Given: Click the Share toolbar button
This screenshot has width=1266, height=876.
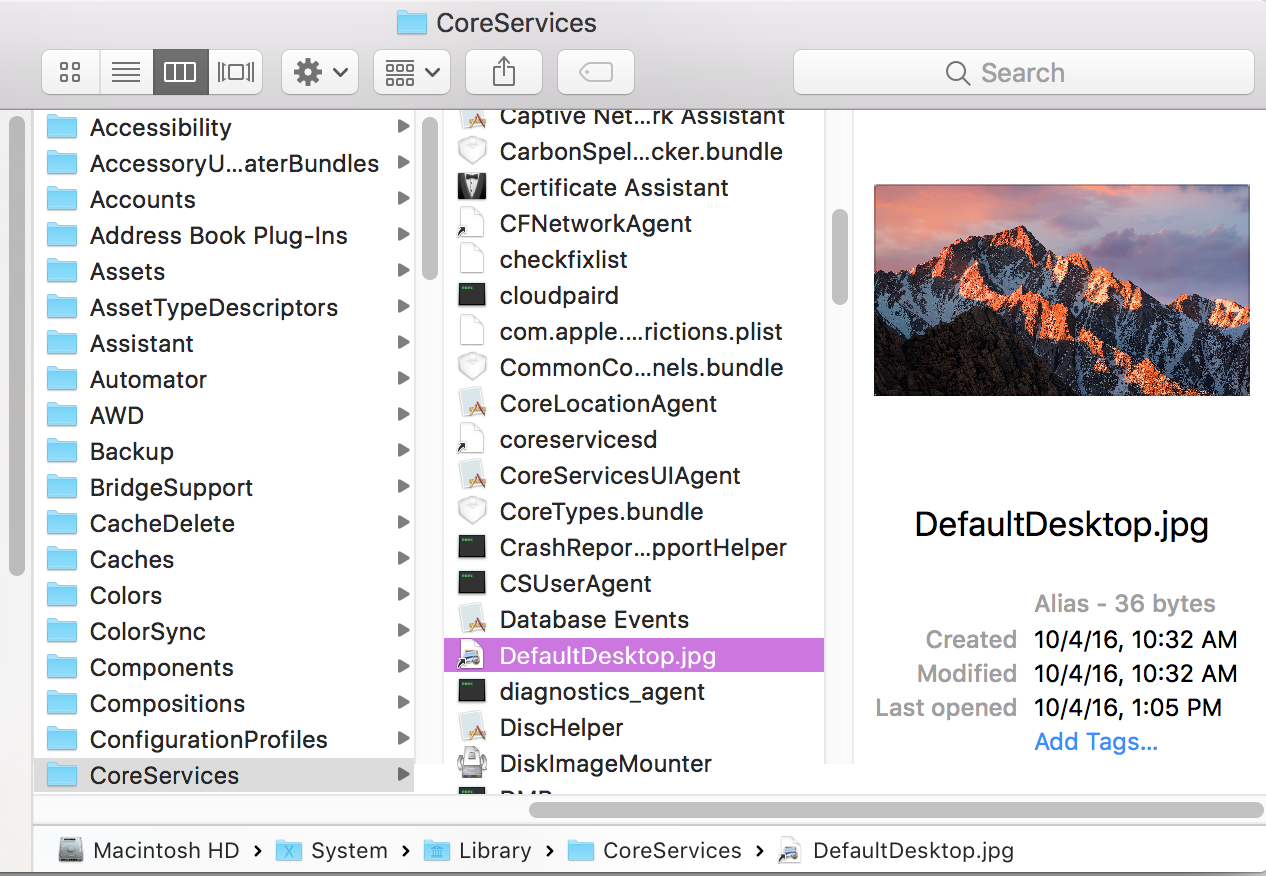Looking at the screenshot, I should point(504,72).
